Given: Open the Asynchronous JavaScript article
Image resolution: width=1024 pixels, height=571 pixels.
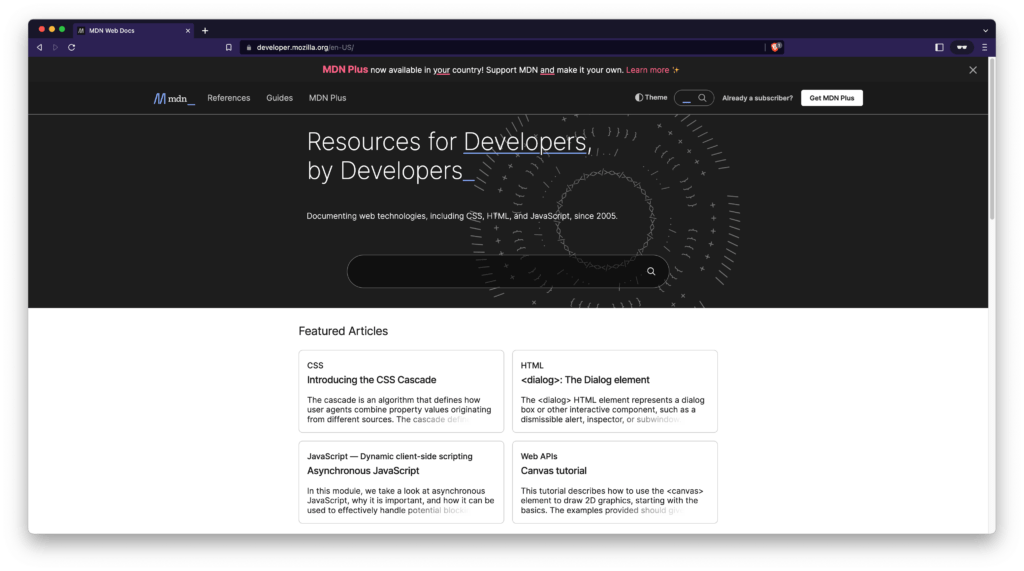Looking at the screenshot, I should [x=363, y=470].
